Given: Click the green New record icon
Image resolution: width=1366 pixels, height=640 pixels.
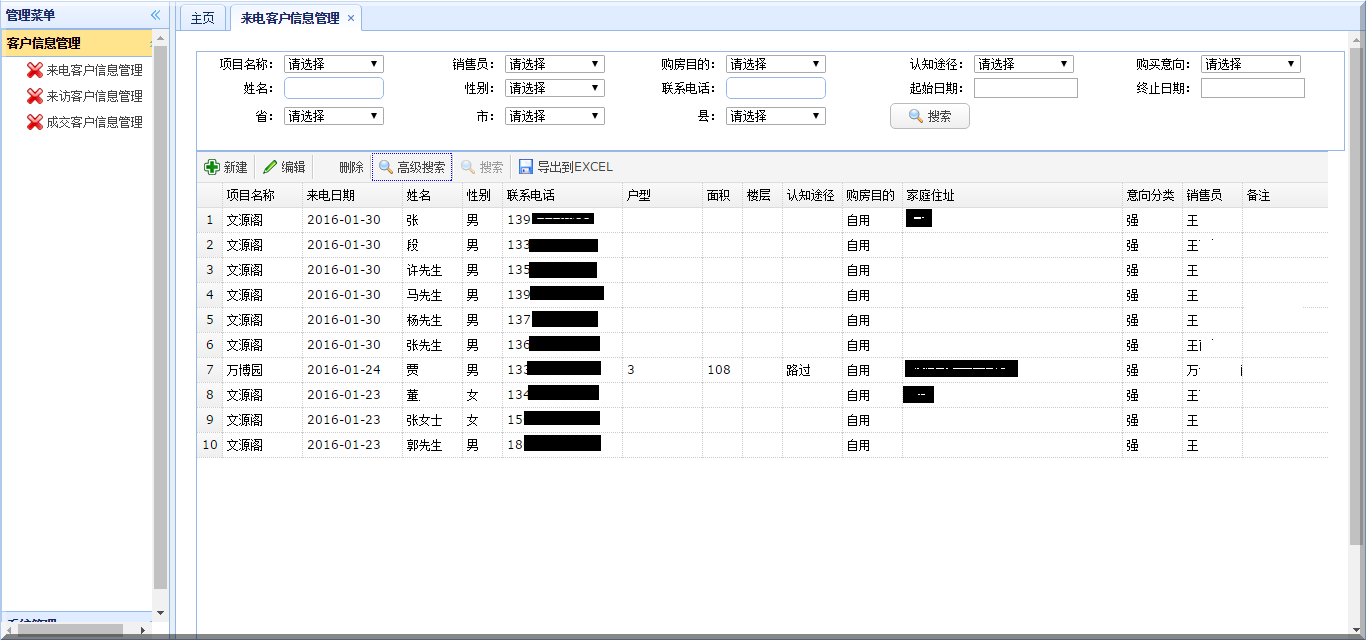Looking at the screenshot, I should pyautogui.click(x=212, y=167).
